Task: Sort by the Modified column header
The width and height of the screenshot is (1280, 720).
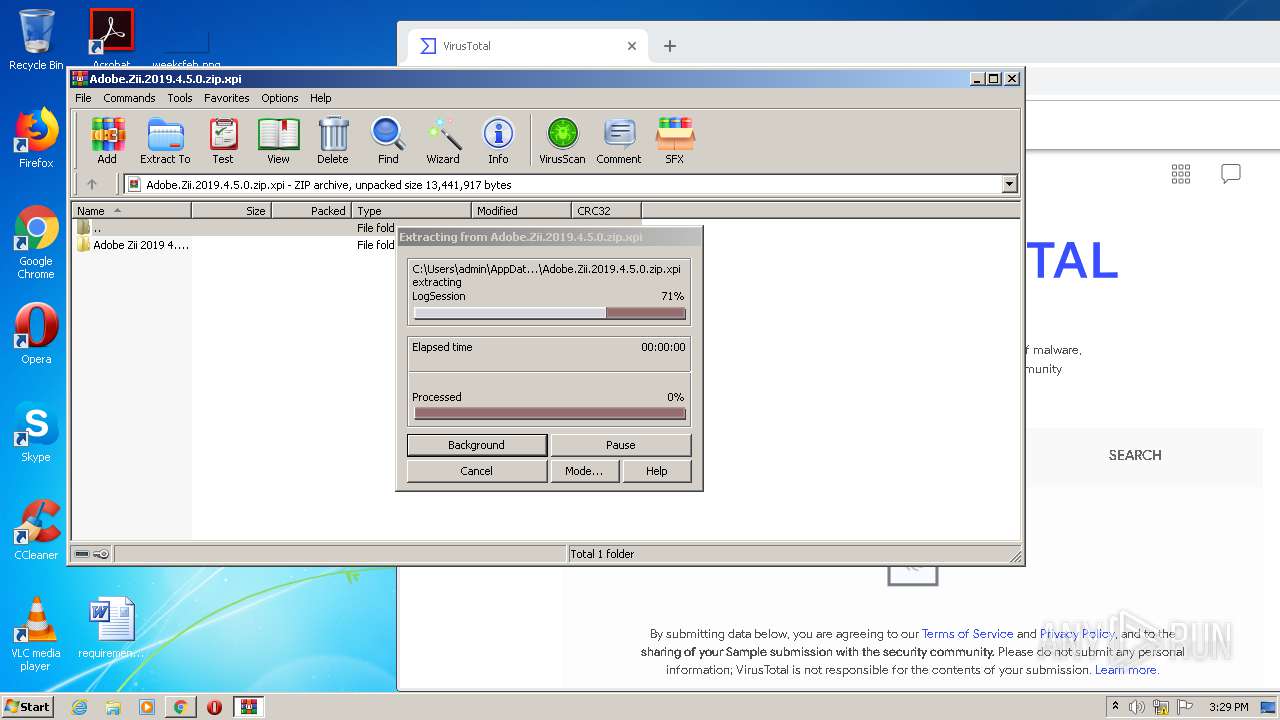Action: (521, 211)
